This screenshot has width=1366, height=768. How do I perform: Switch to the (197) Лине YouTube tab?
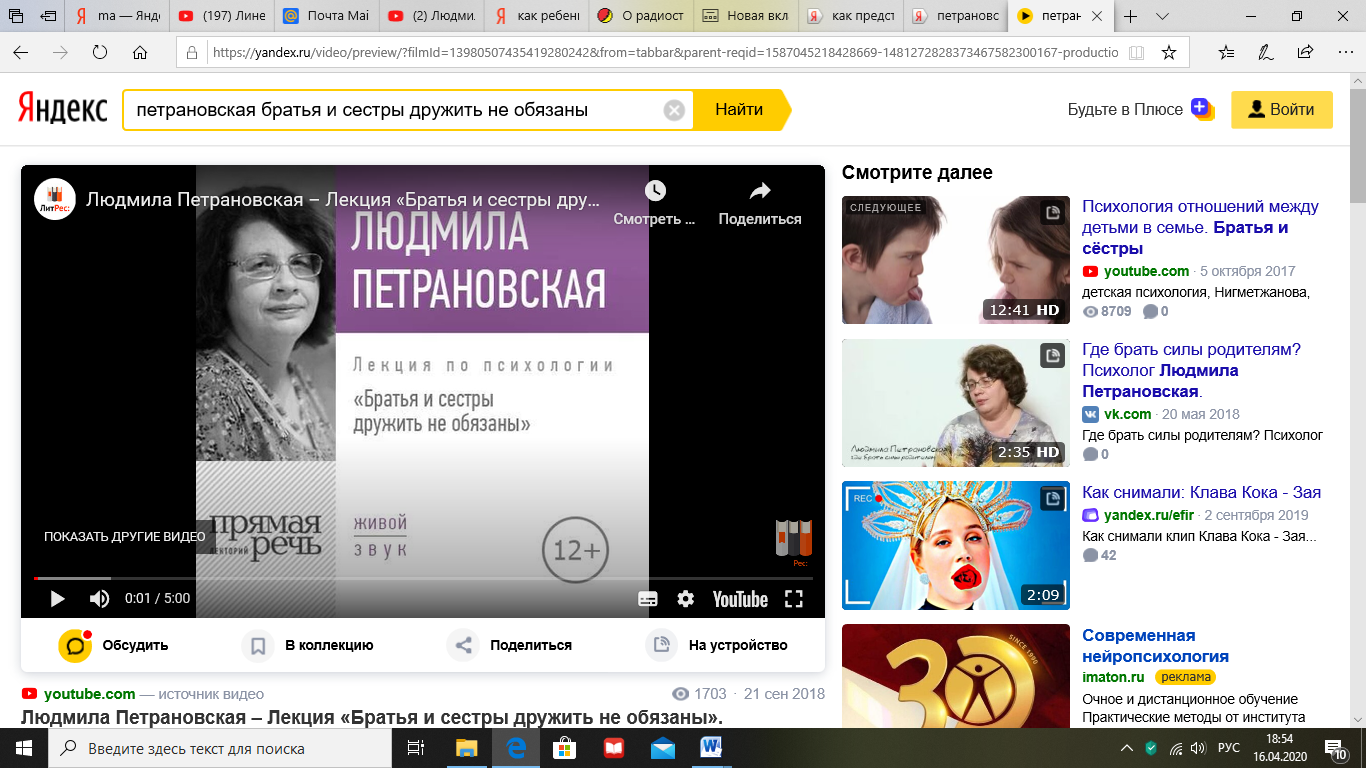pos(220,16)
